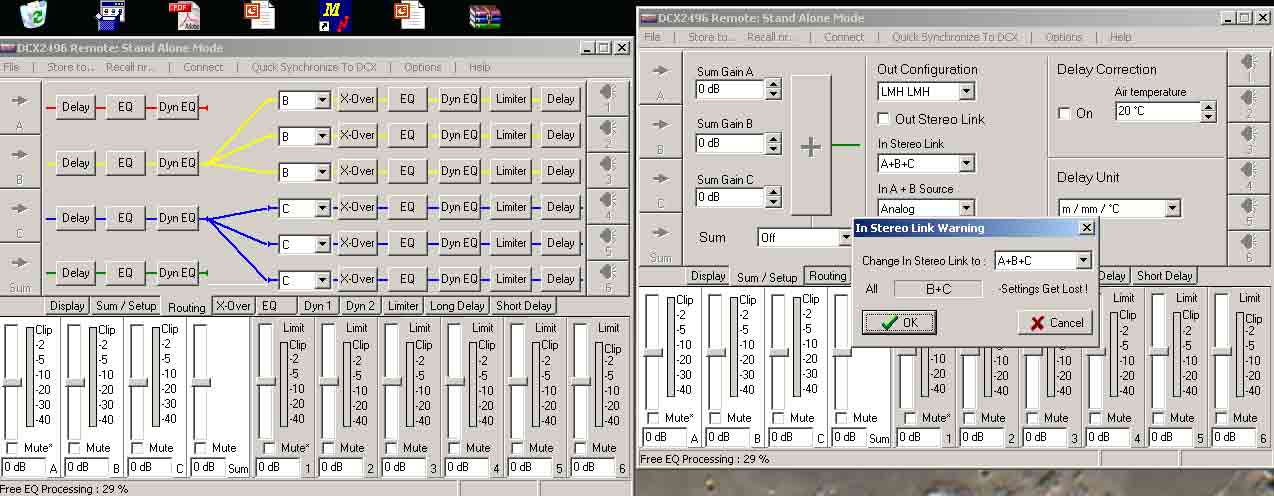Enable the Out Stereo Link checkbox
The height and width of the screenshot is (496, 1274).
pyautogui.click(x=885, y=119)
